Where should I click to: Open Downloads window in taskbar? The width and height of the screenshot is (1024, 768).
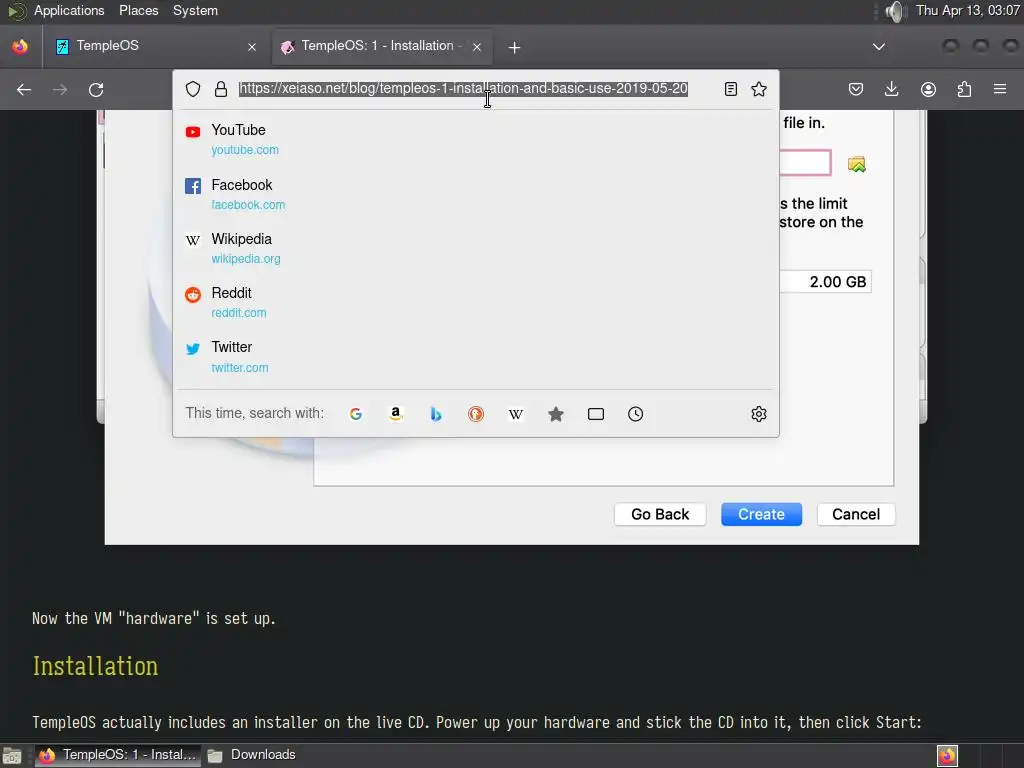point(252,755)
